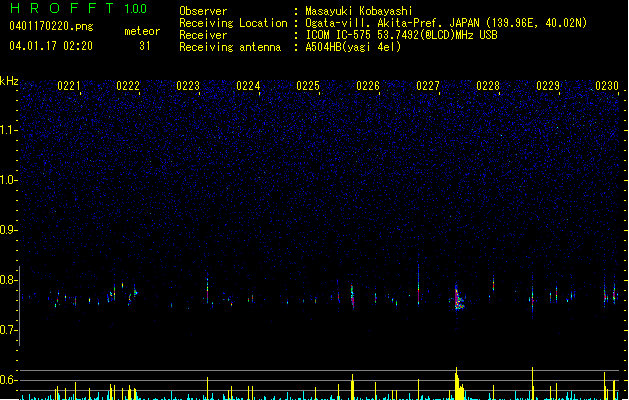
Task: Select the HROFFT 1.0.0 title text
Action: tap(78, 8)
